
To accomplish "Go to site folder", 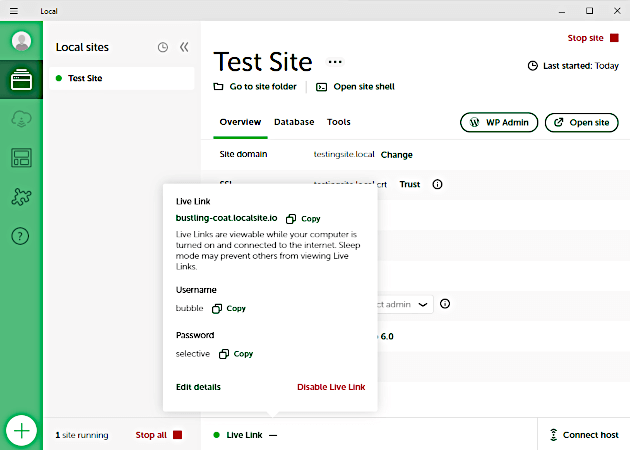I will pos(255,86).
